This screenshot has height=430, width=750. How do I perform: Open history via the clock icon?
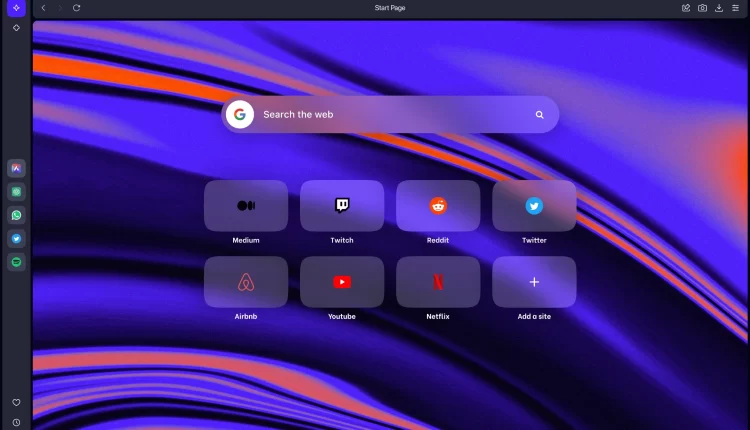[x=16, y=422]
